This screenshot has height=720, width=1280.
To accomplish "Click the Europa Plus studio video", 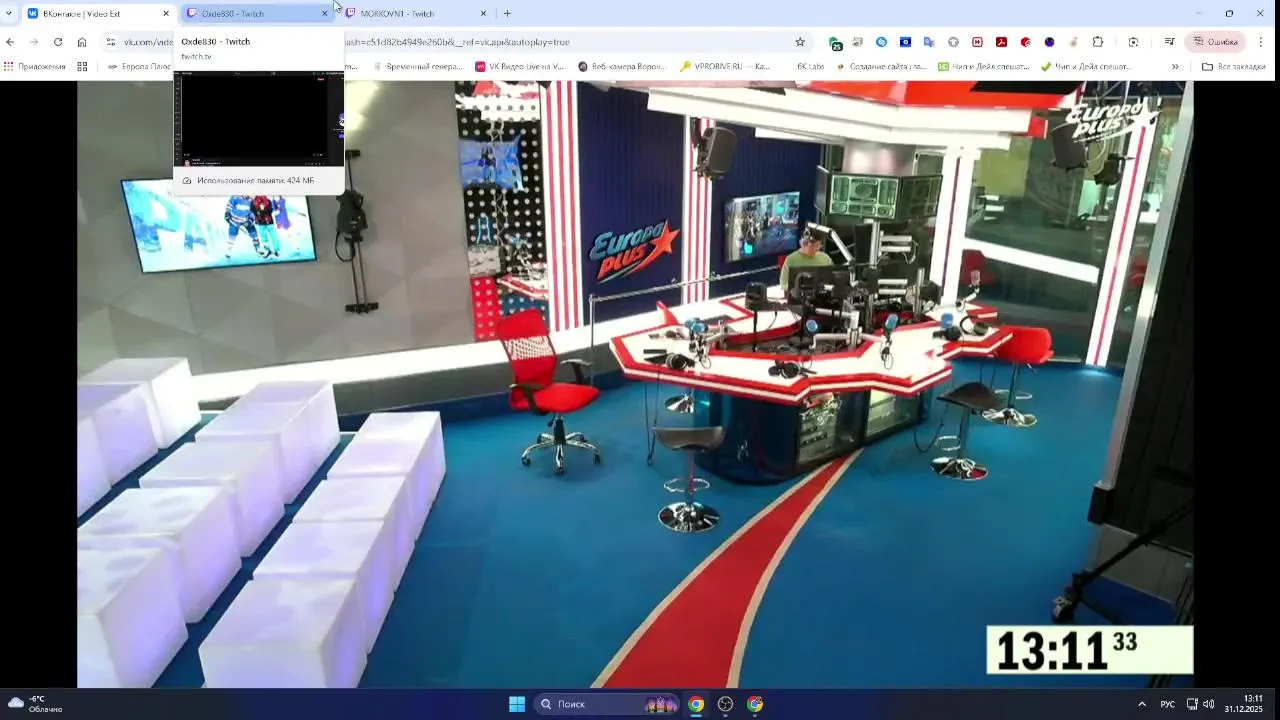I will 635,384.
